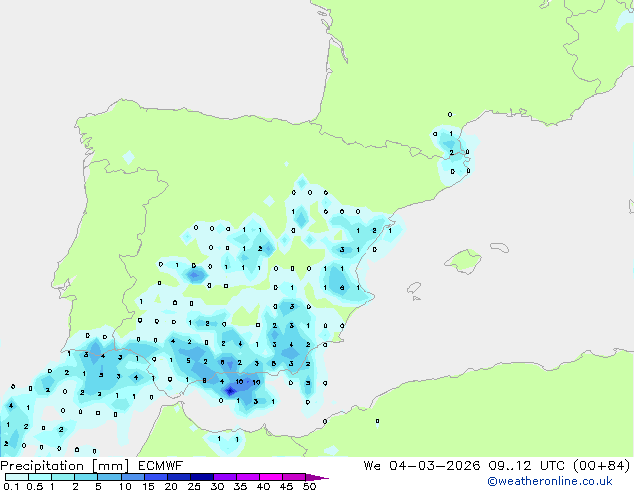Screen dimensions: 634x490
Task: Click the '09..12 UTC' time range text
Action: pyautogui.click(x=527, y=466)
